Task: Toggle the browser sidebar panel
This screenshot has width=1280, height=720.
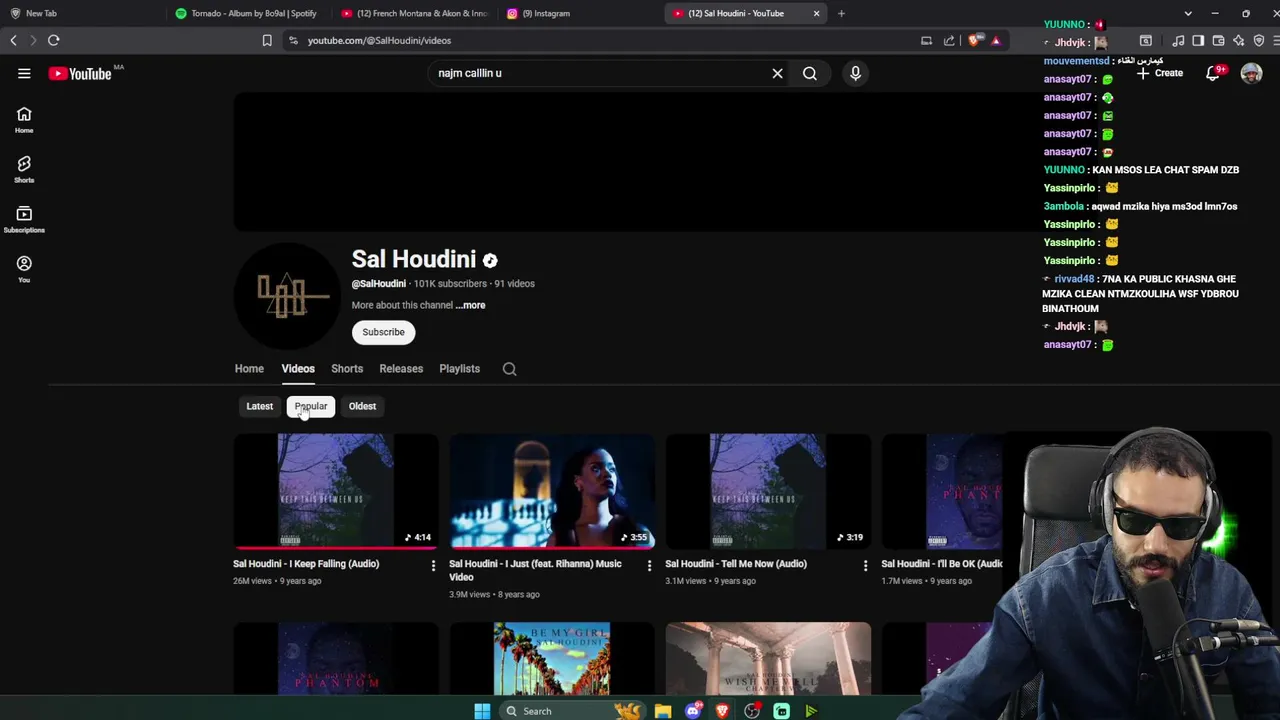Action: (1198, 40)
